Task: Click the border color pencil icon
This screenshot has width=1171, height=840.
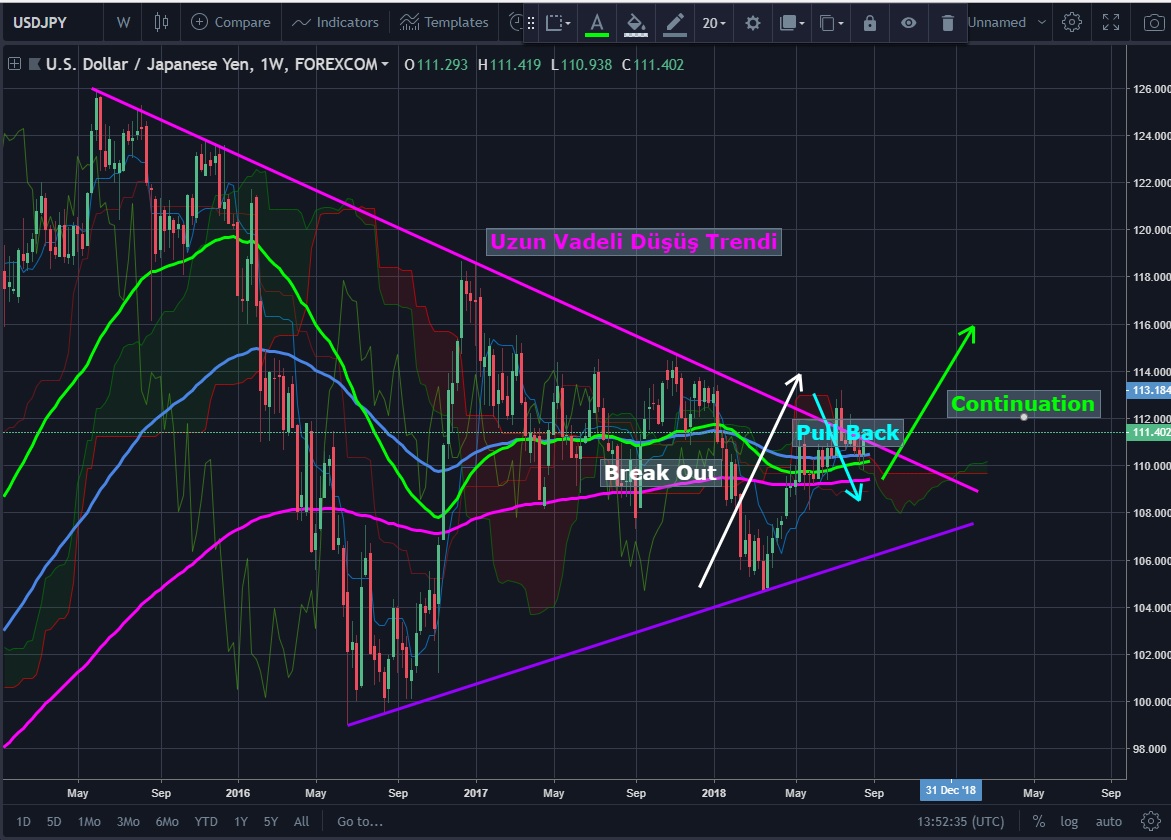Action: coord(676,22)
